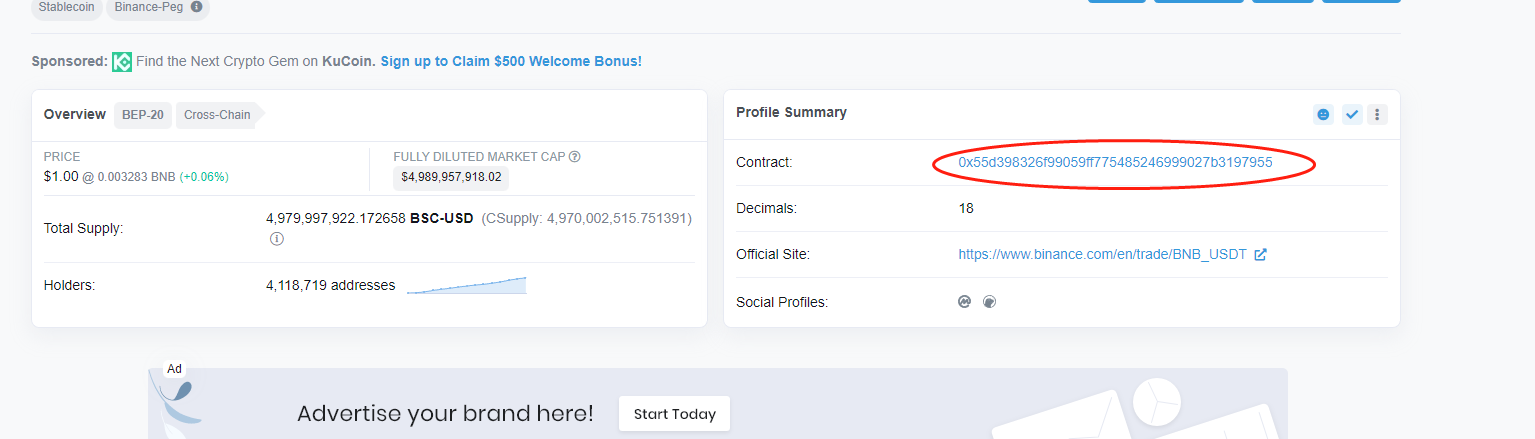
Task: Click the KuCoin logo in sponsored line
Action: pos(122,61)
